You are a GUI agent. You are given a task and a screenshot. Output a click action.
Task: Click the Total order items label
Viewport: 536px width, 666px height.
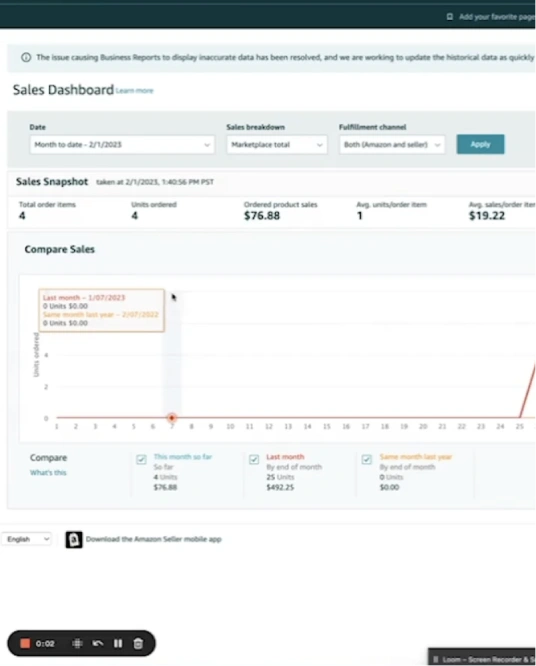pyautogui.click(x=47, y=204)
